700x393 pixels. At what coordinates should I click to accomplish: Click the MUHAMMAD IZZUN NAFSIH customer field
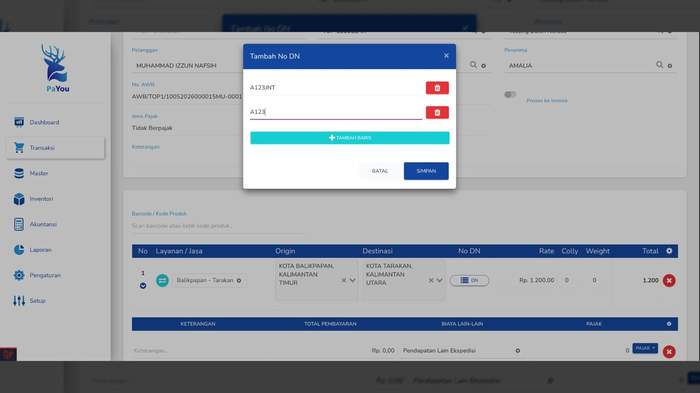pos(188,66)
